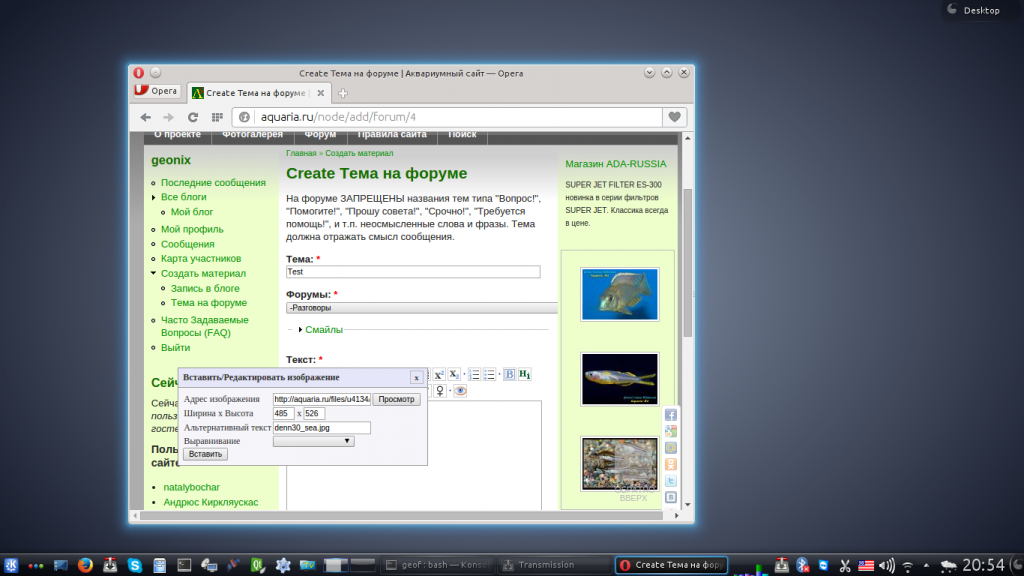This screenshot has height=576, width=1024.
Task: Share the page on Twitter
Action: tap(671, 481)
